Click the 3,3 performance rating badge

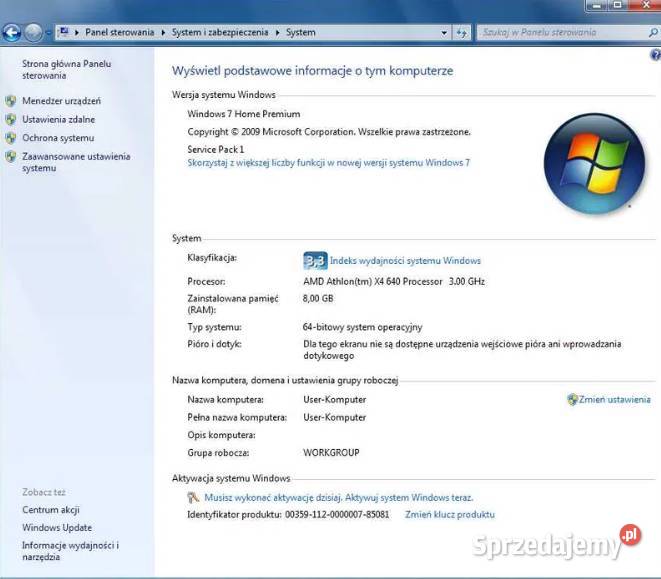(315, 261)
